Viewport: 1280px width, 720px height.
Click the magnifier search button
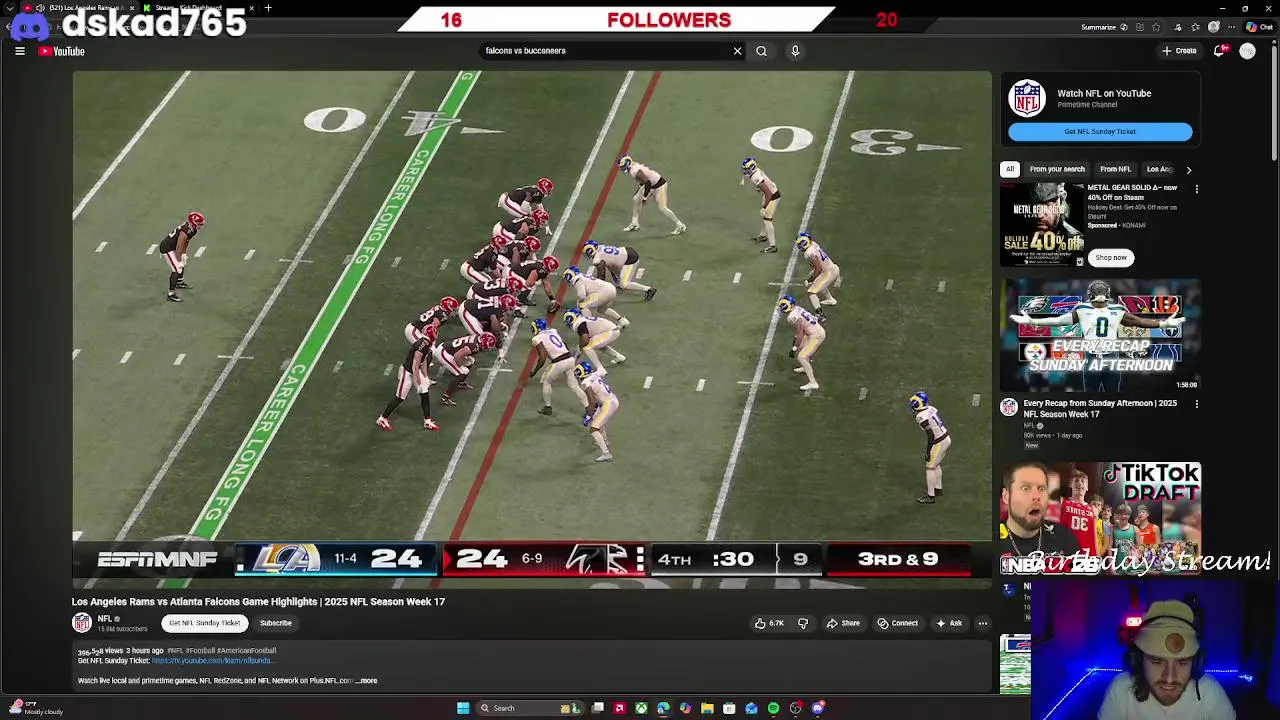pos(761,51)
